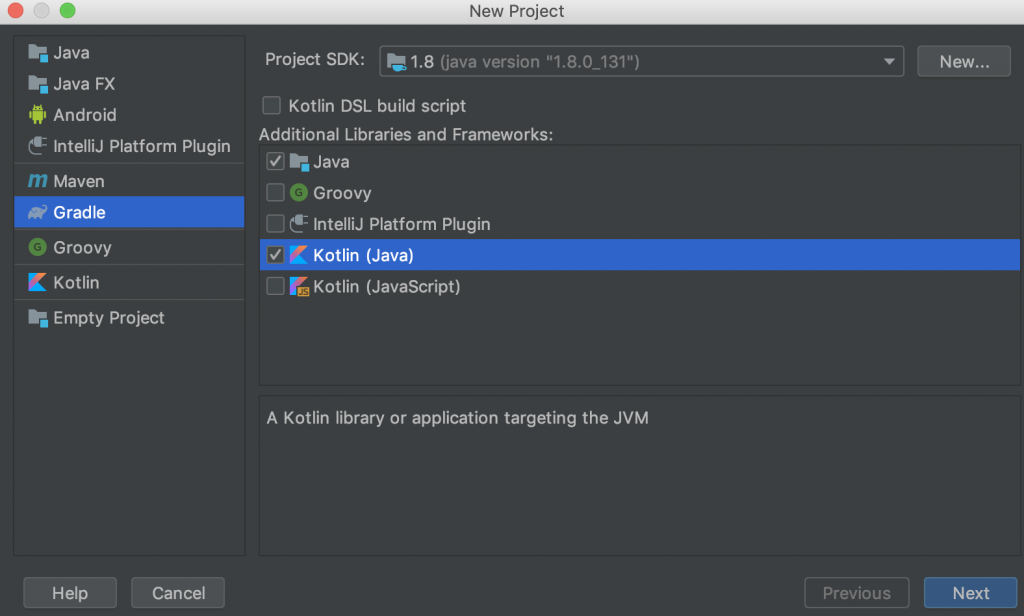Click the Project SDK 1.8 combo box
Image resolution: width=1024 pixels, height=616 pixels.
point(640,62)
